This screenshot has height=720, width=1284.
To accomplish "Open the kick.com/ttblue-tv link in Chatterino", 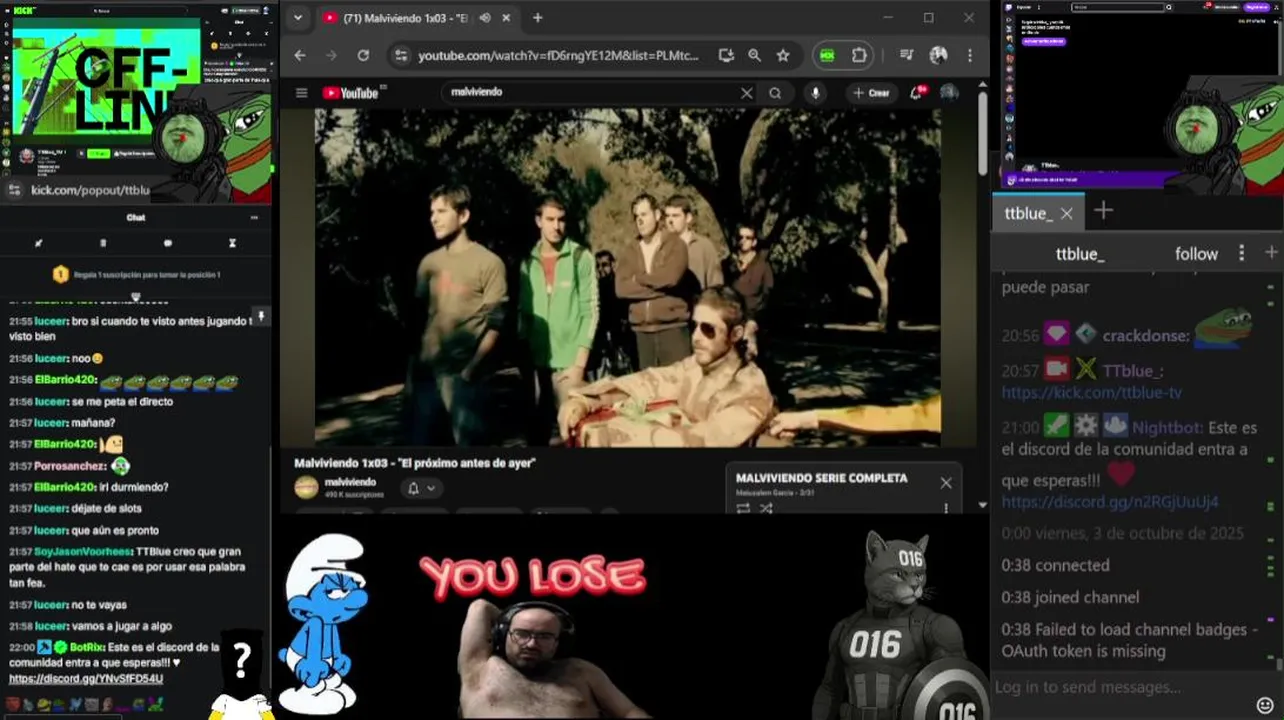I will (x=1091, y=393).
